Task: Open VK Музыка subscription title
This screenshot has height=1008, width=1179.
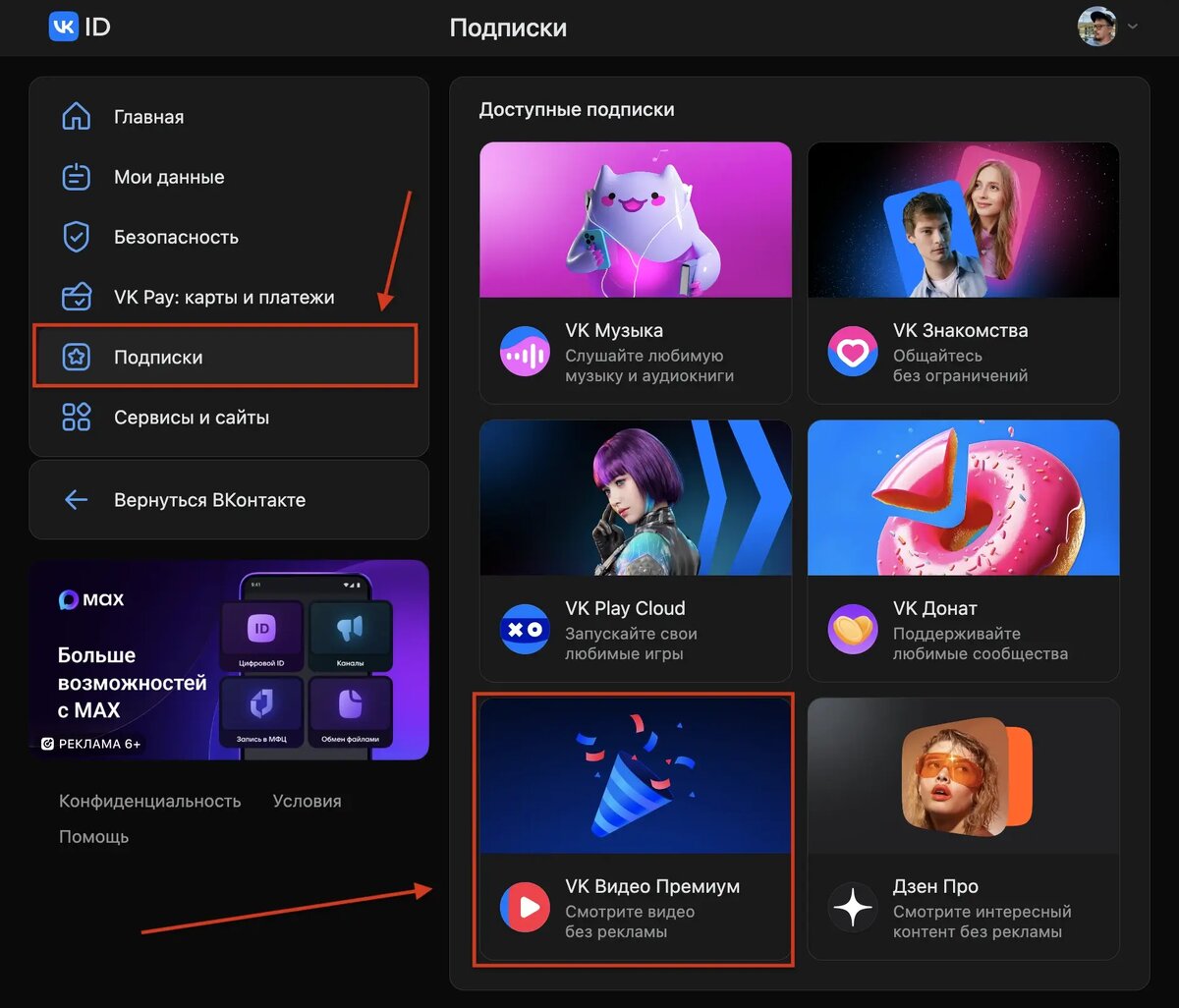Action: click(614, 330)
